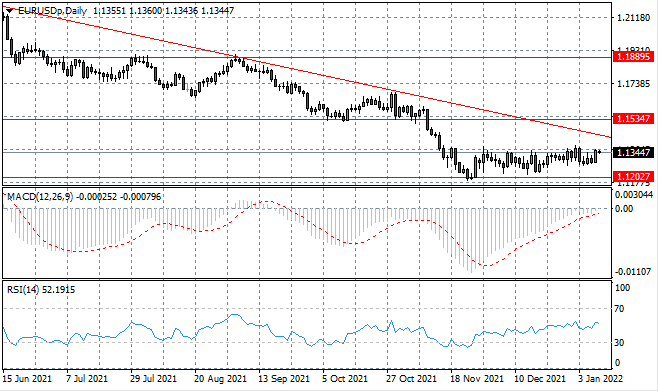Click the 10 Dec 2021 date label
This screenshot has width=658, height=392.
(x=540, y=379)
